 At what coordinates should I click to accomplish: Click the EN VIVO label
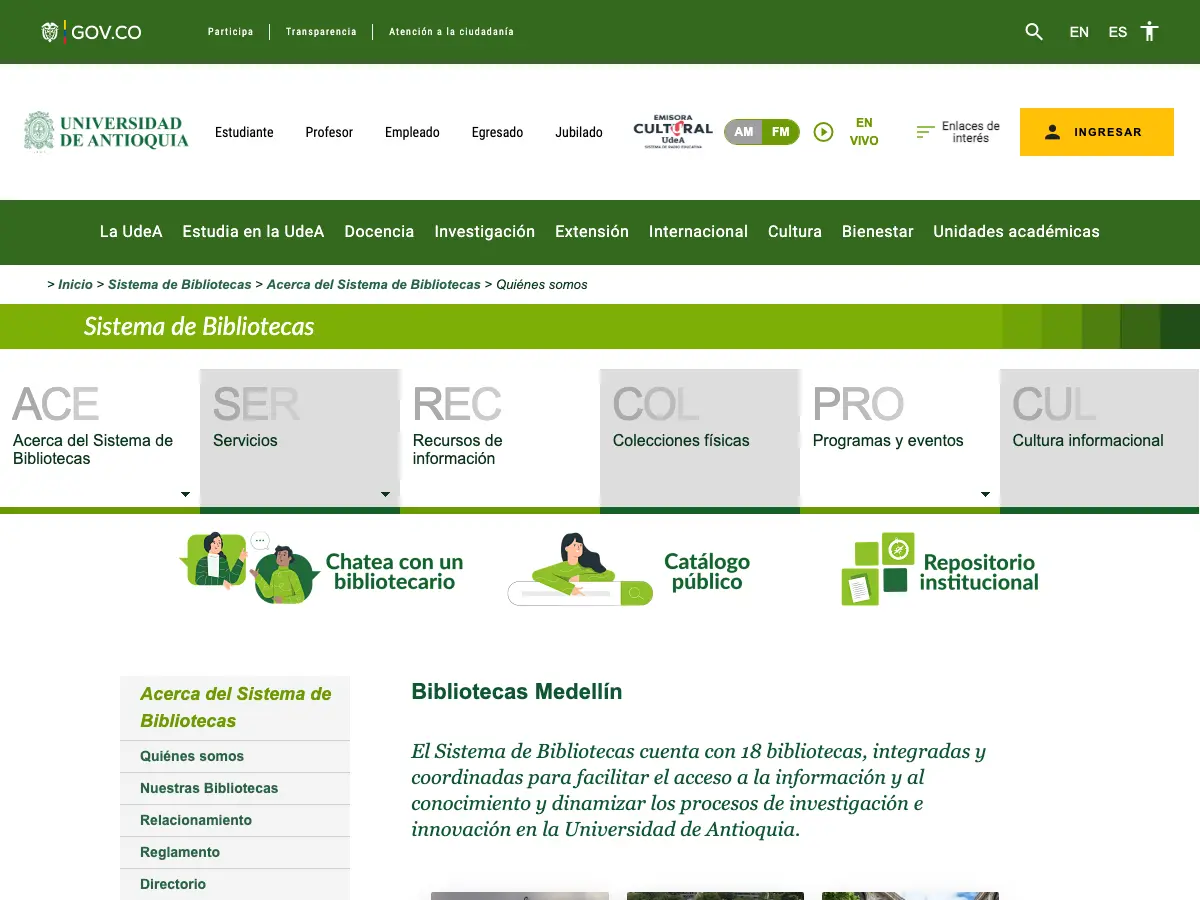click(x=864, y=132)
